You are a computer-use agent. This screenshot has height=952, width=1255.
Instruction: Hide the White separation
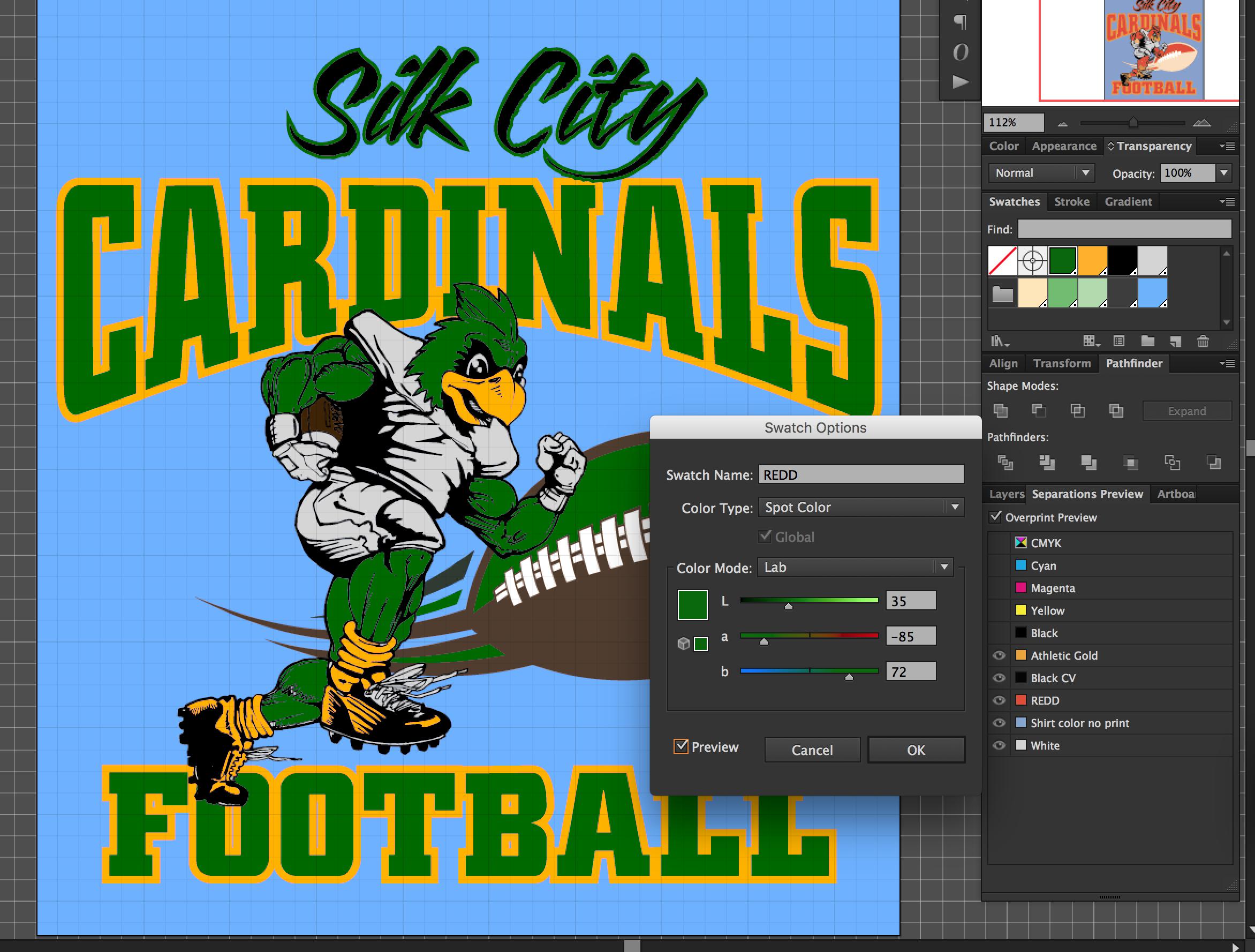tap(999, 745)
